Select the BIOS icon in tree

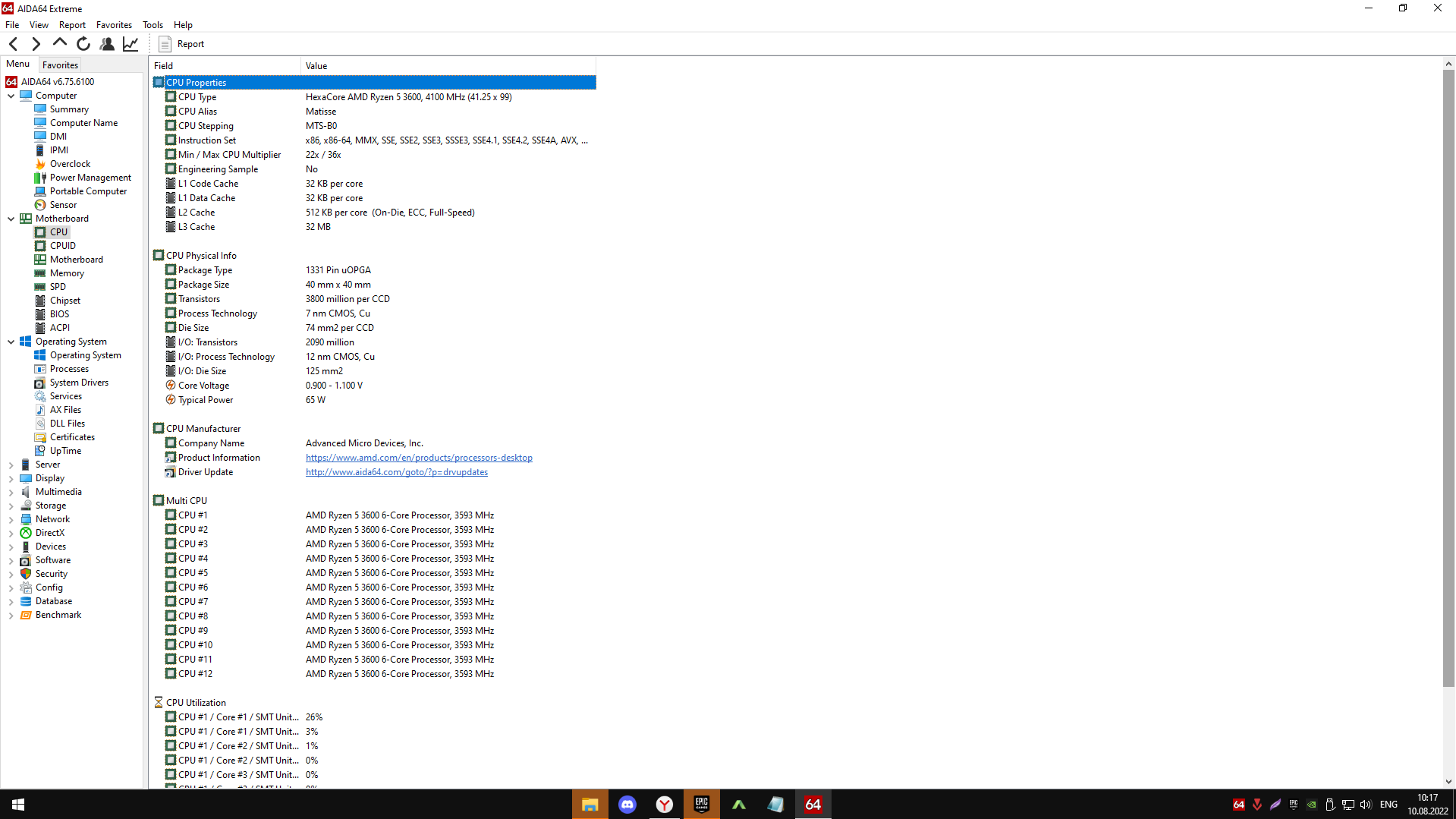(x=40, y=314)
